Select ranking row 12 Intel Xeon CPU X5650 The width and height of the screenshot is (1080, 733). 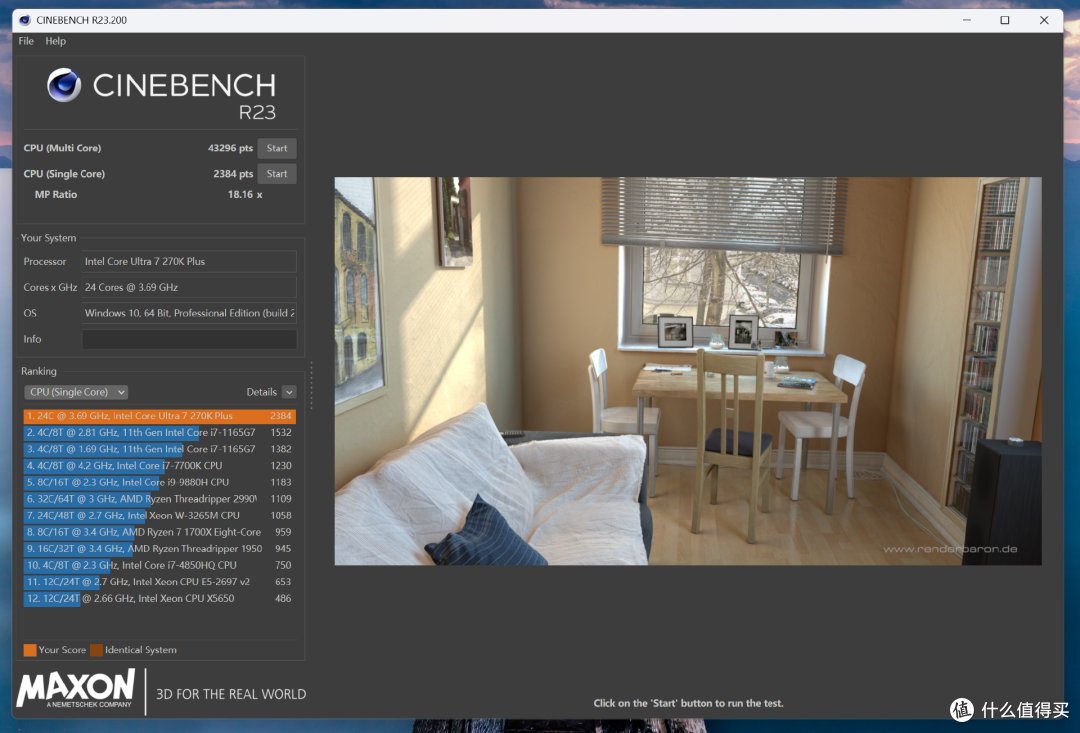tap(160, 599)
